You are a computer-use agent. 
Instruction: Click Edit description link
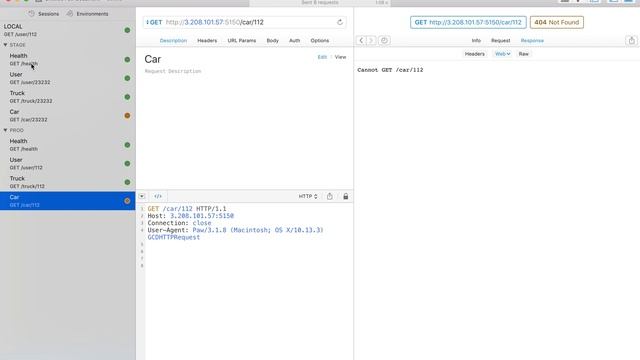(x=322, y=57)
